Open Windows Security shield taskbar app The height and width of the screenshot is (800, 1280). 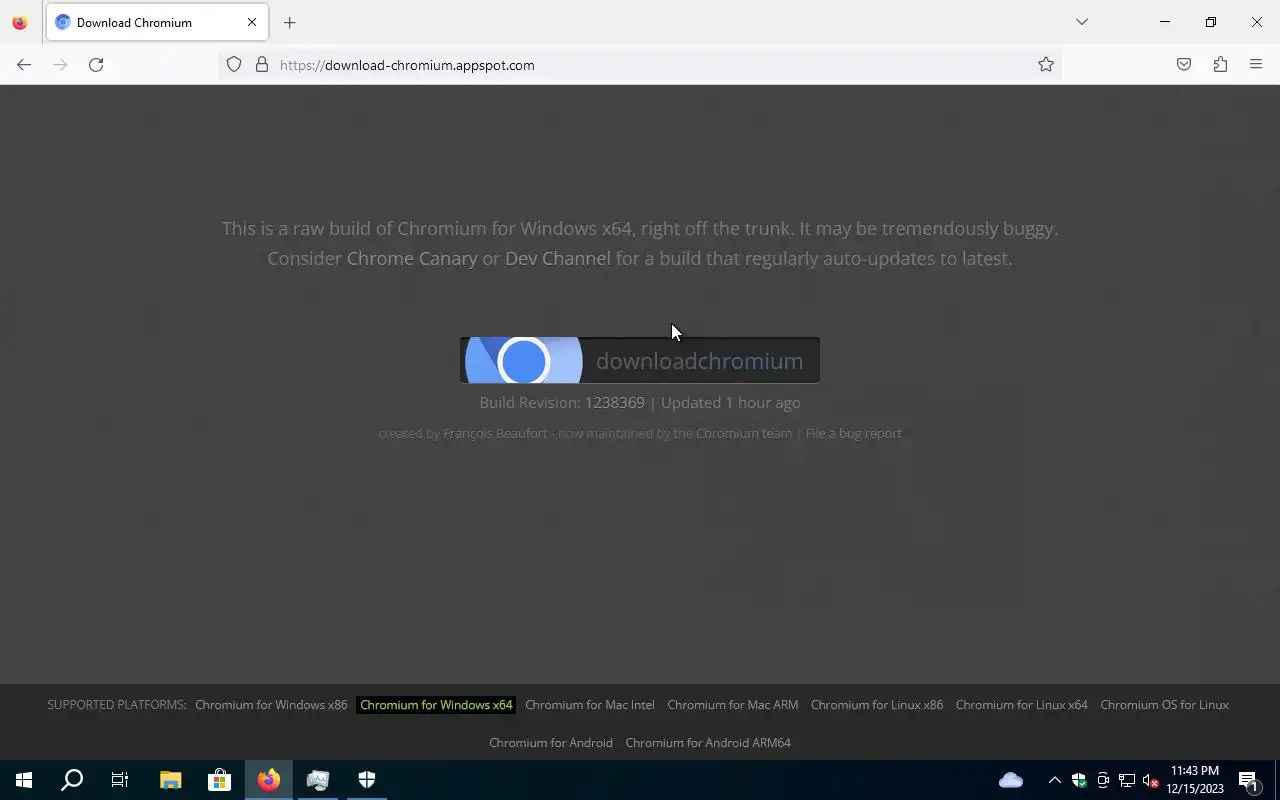coord(366,780)
